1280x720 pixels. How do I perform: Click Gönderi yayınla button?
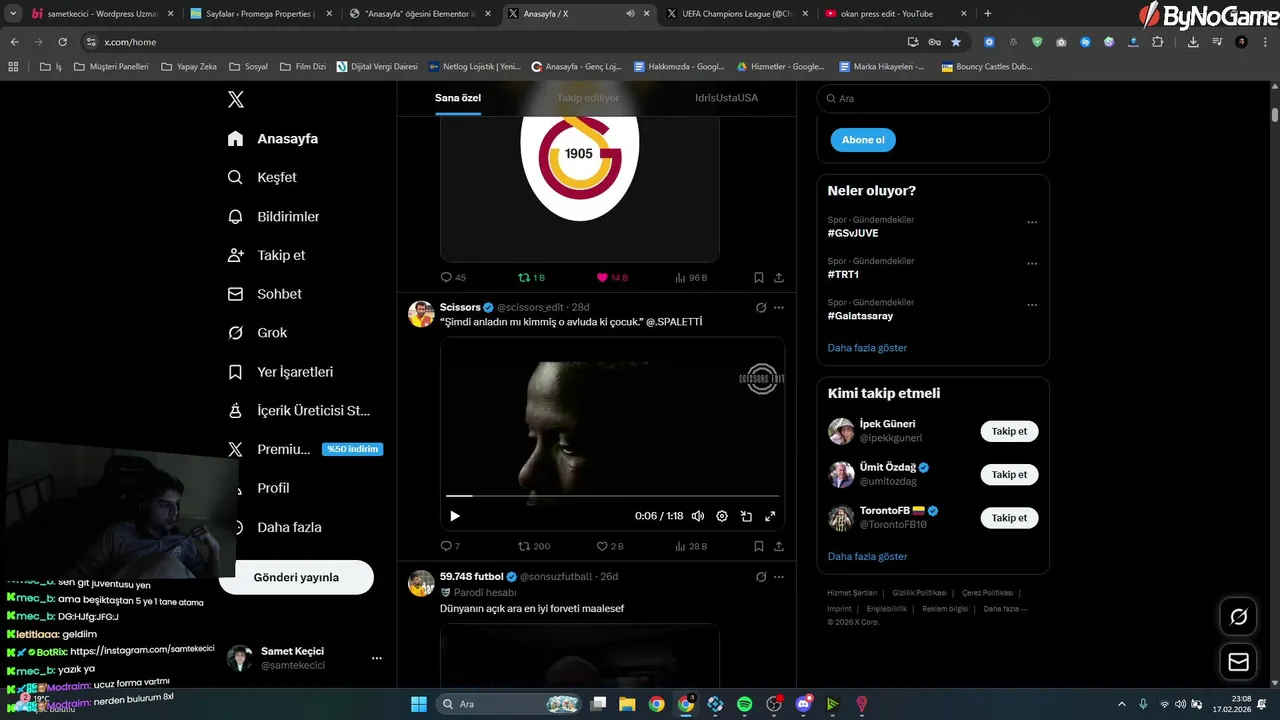pos(296,577)
